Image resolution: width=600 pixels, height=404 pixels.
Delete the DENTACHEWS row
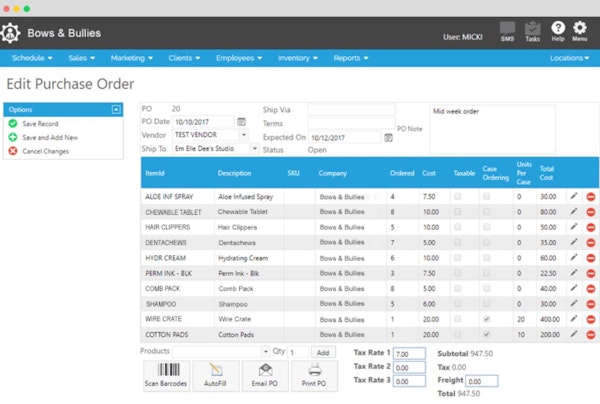(x=591, y=243)
